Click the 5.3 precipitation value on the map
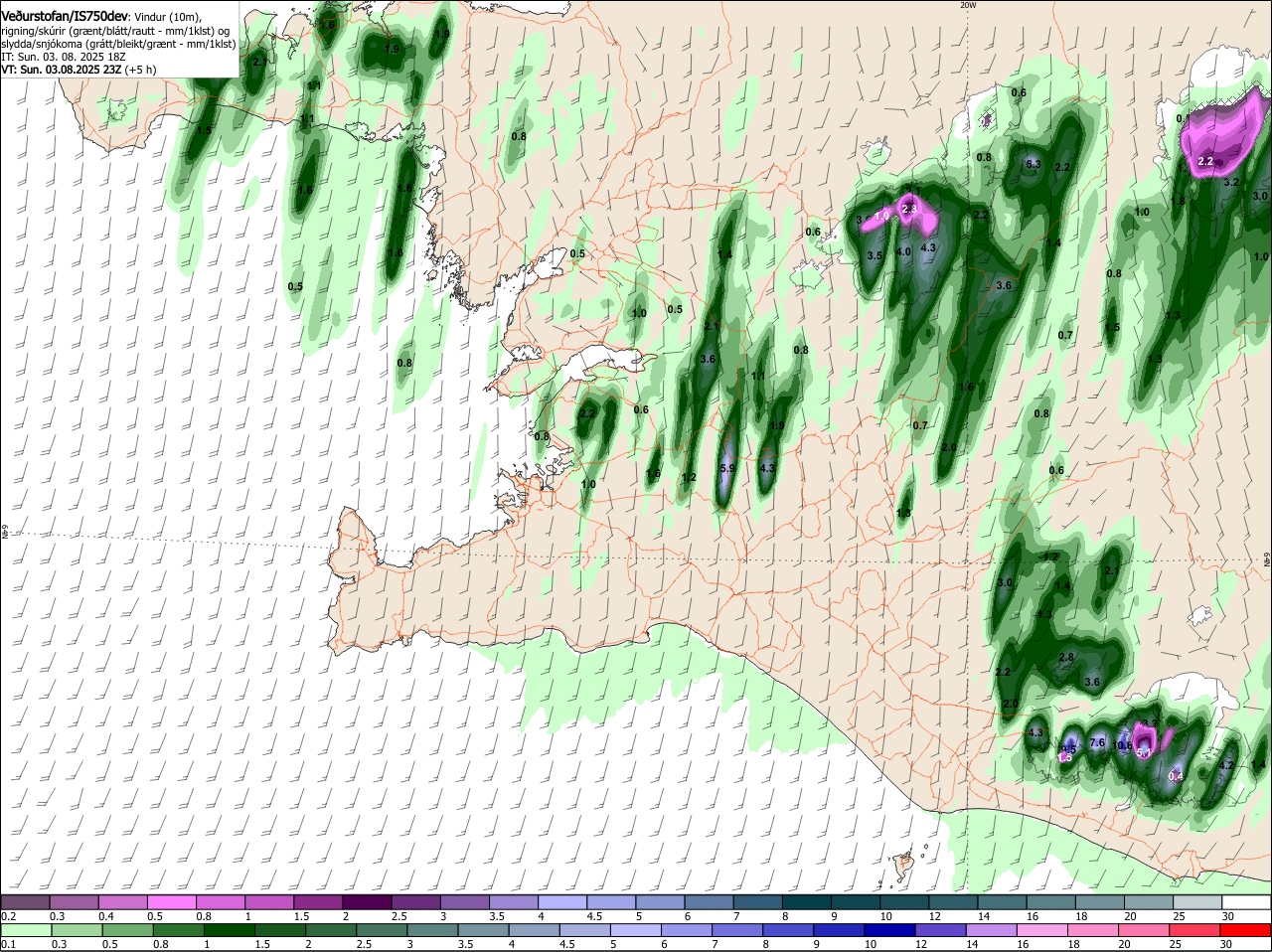Screen dimensions: 1272x952 (x=1033, y=164)
